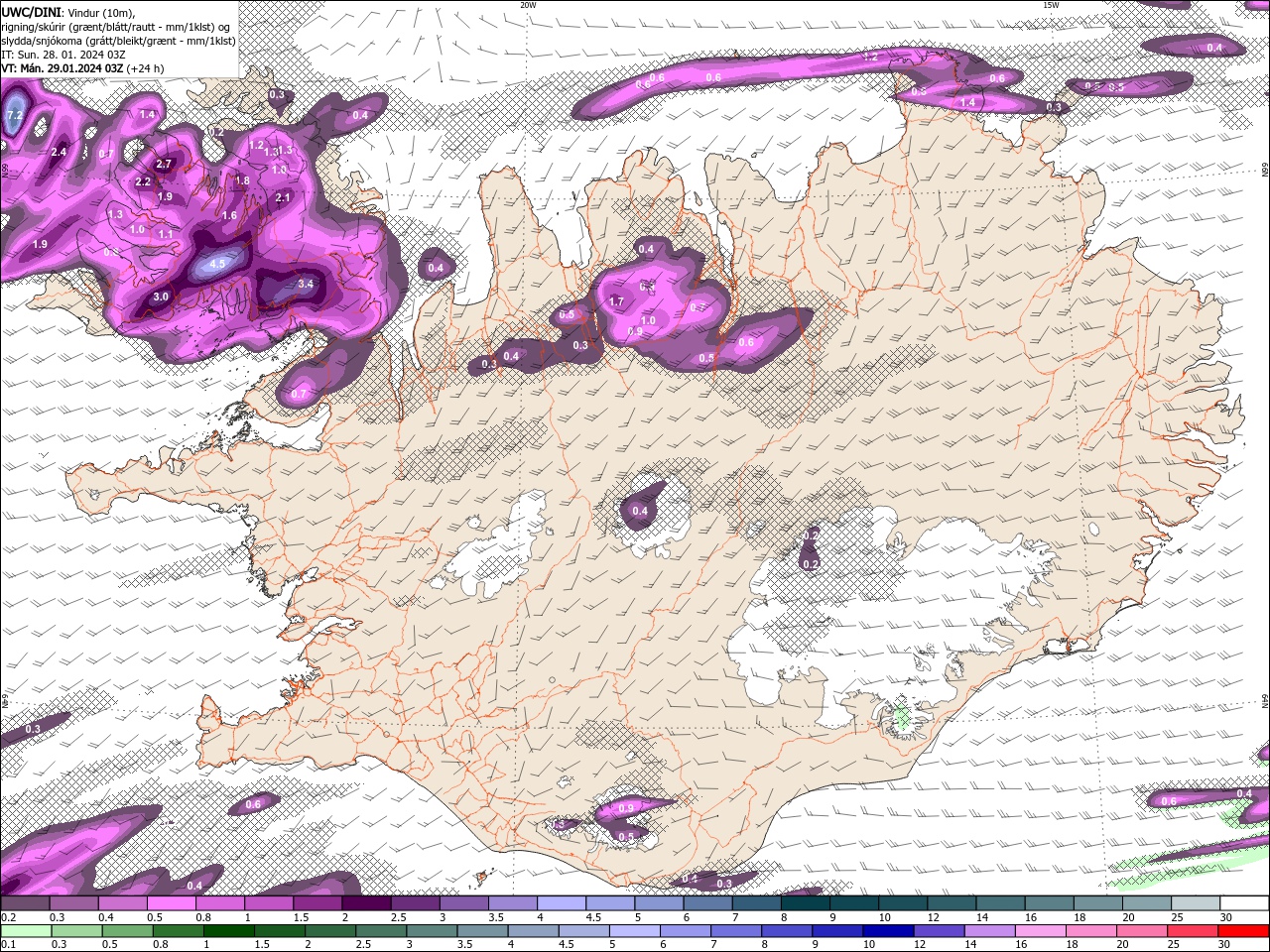Click the "1.8" precipitation value on the map
The width and height of the screenshot is (1270, 952).
tap(242, 180)
